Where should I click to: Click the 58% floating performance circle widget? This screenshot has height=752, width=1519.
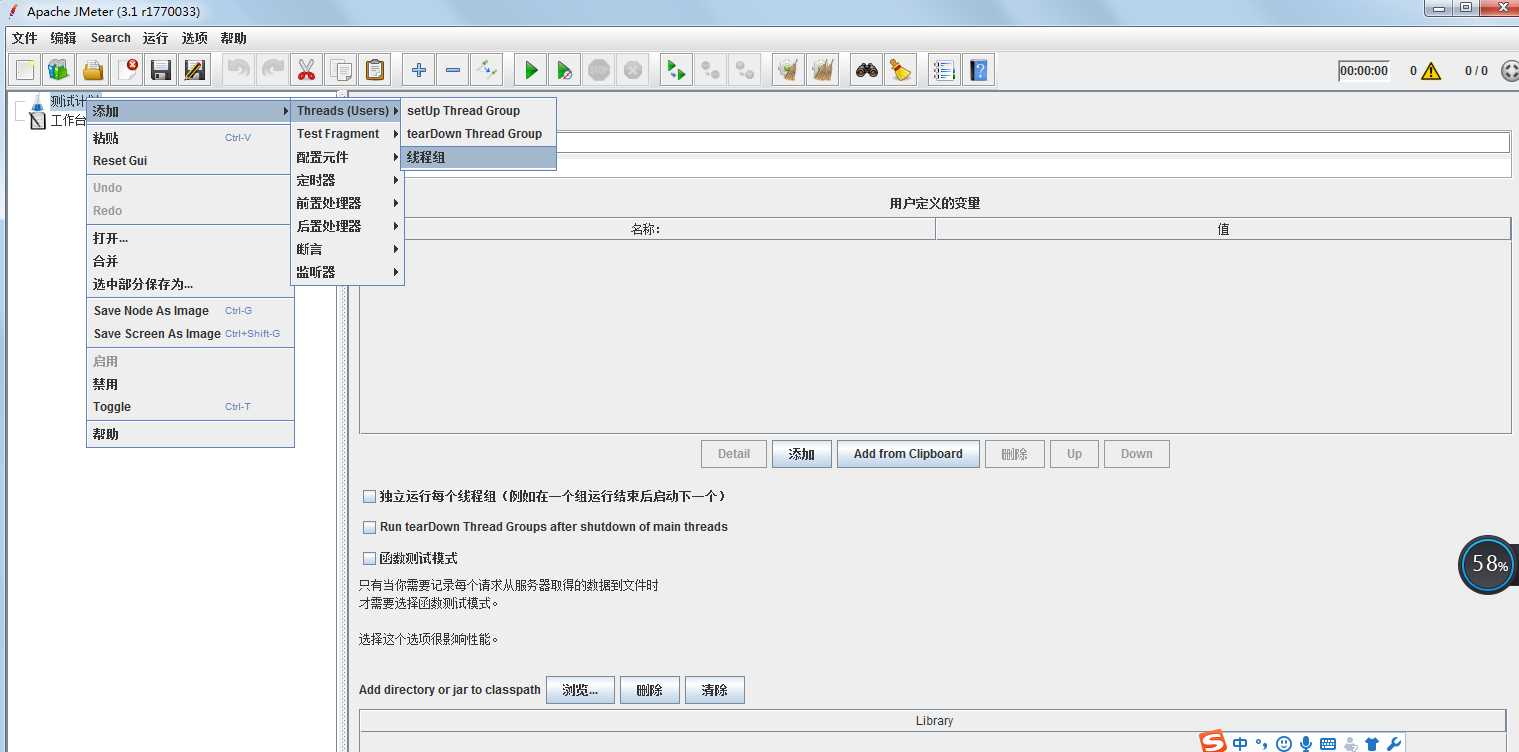point(1488,565)
